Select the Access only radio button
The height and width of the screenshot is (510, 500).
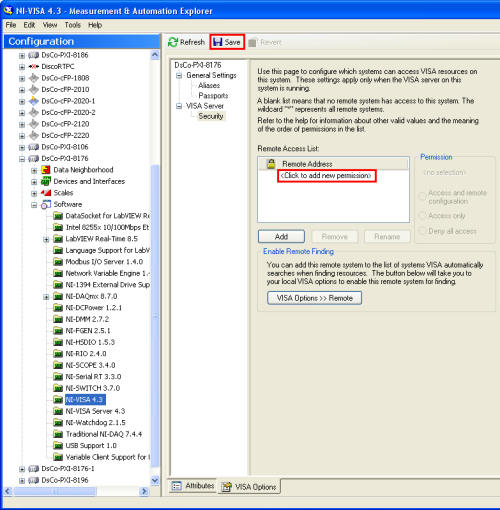coord(422,216)
